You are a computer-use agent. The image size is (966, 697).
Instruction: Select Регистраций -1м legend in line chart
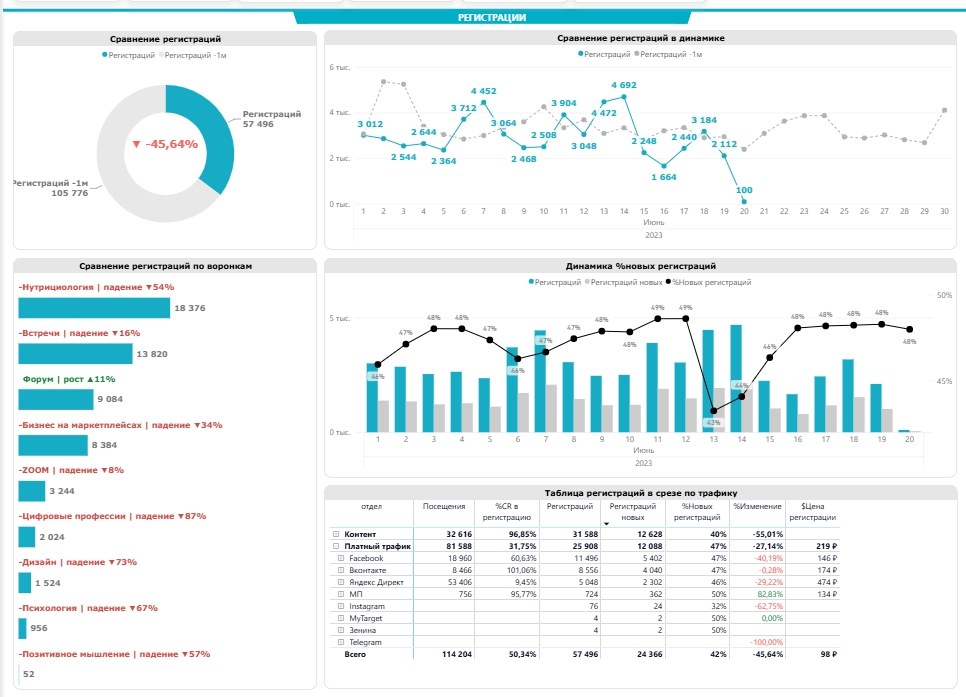[x=668, y=54]
